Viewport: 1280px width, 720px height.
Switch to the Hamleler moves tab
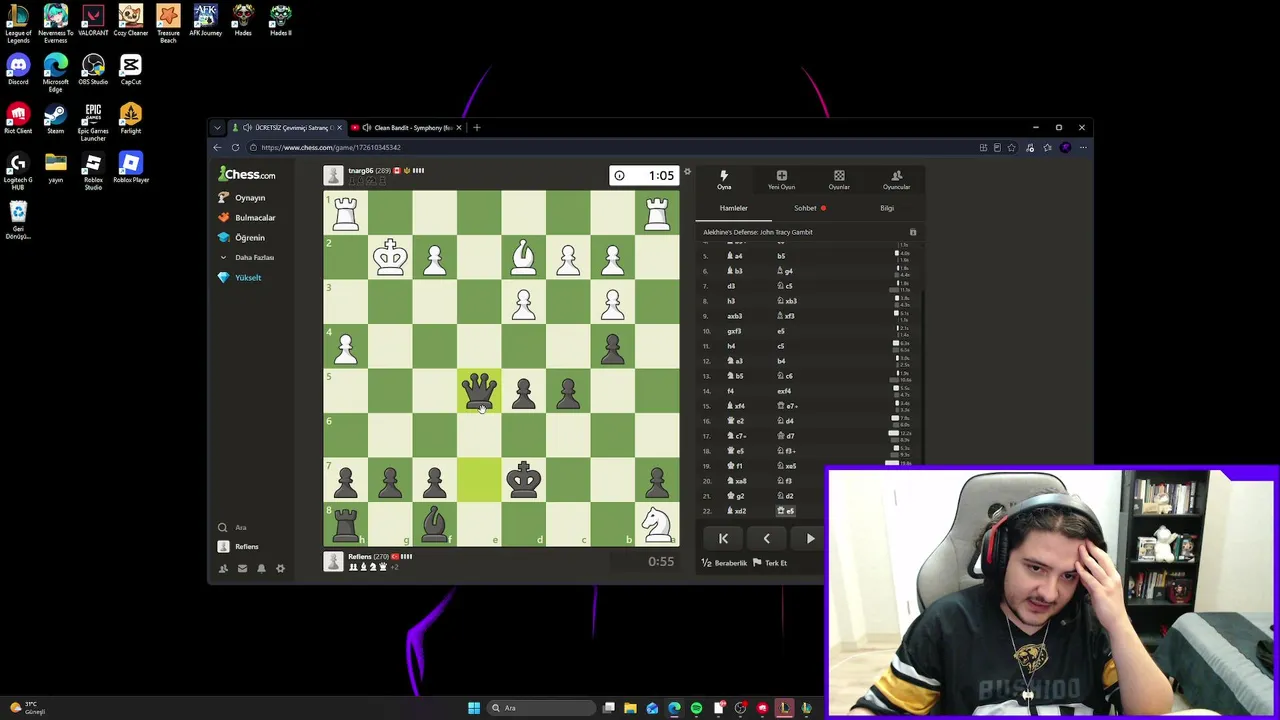click(733, 208)
